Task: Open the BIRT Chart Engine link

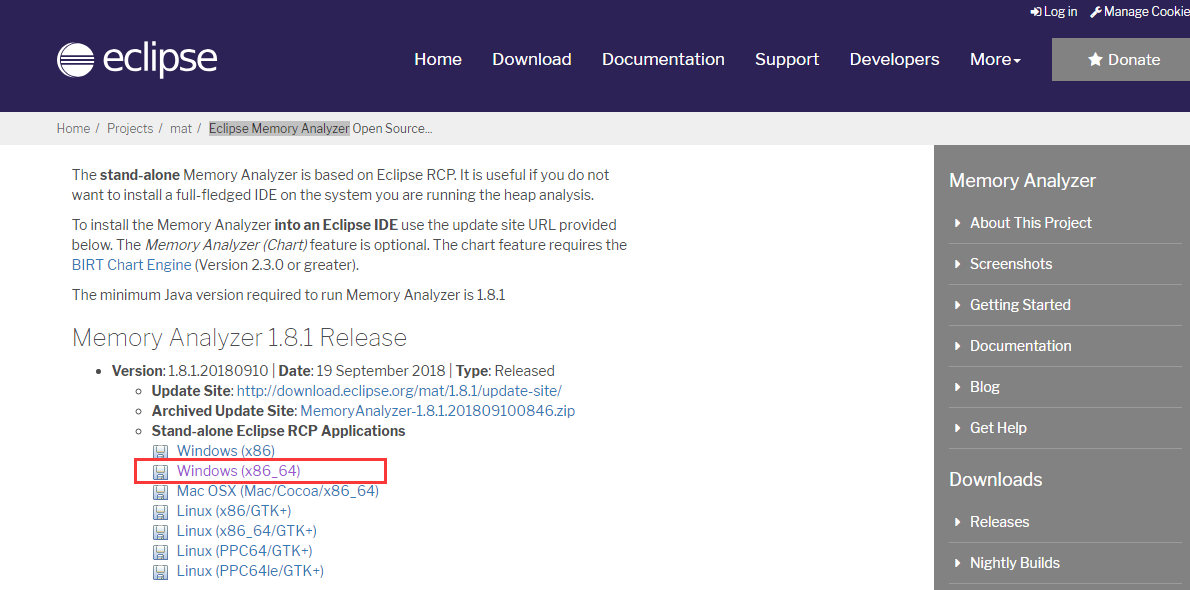Action: [x=131, y=265]
